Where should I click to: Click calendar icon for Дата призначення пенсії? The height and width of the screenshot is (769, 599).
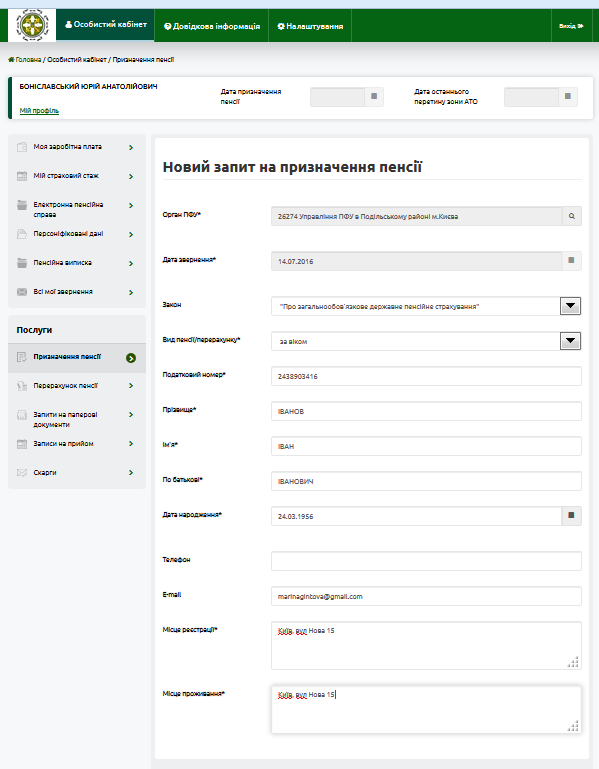pos(374,97)
